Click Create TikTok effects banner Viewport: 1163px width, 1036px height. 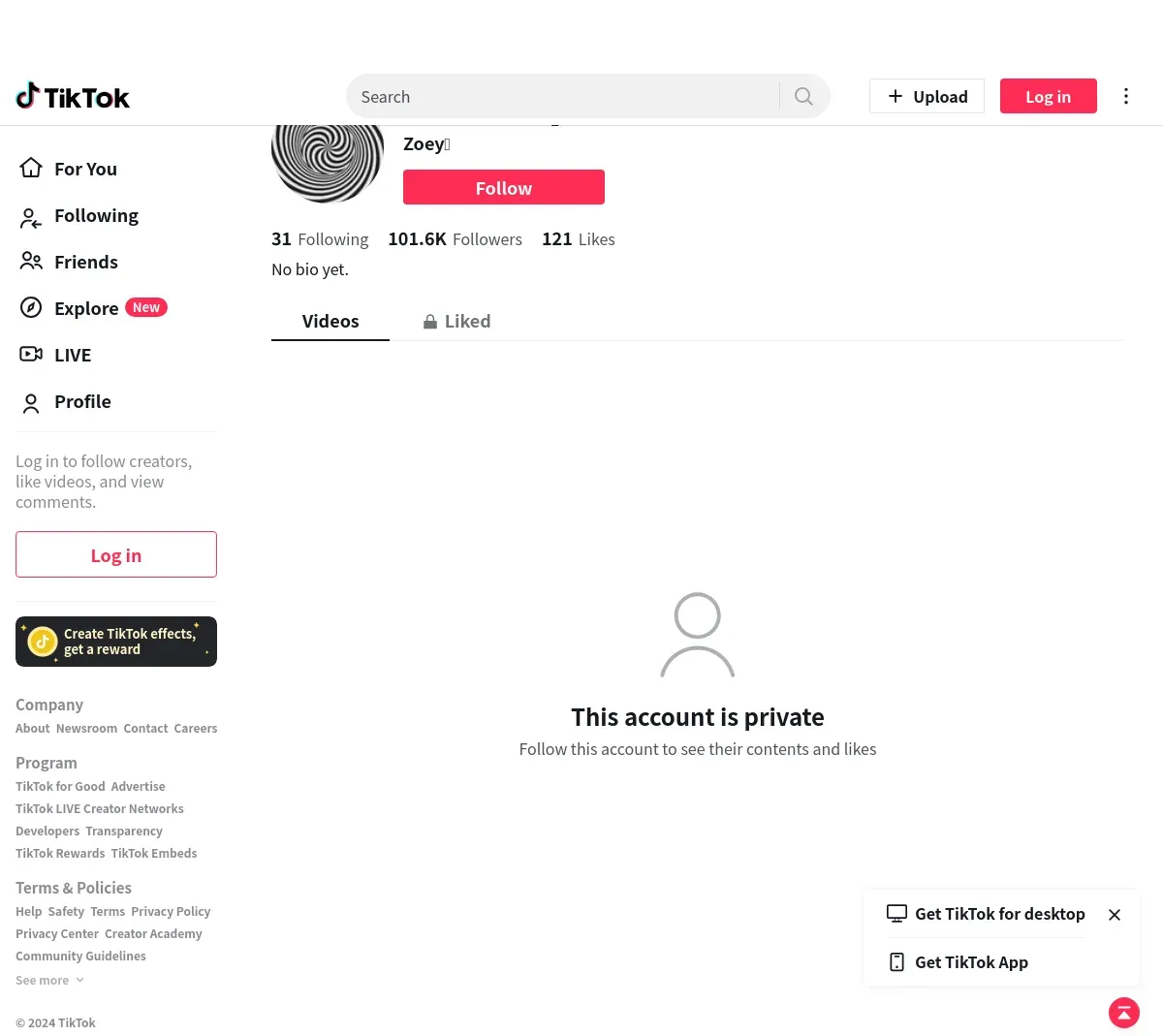[x=116, y=642]
